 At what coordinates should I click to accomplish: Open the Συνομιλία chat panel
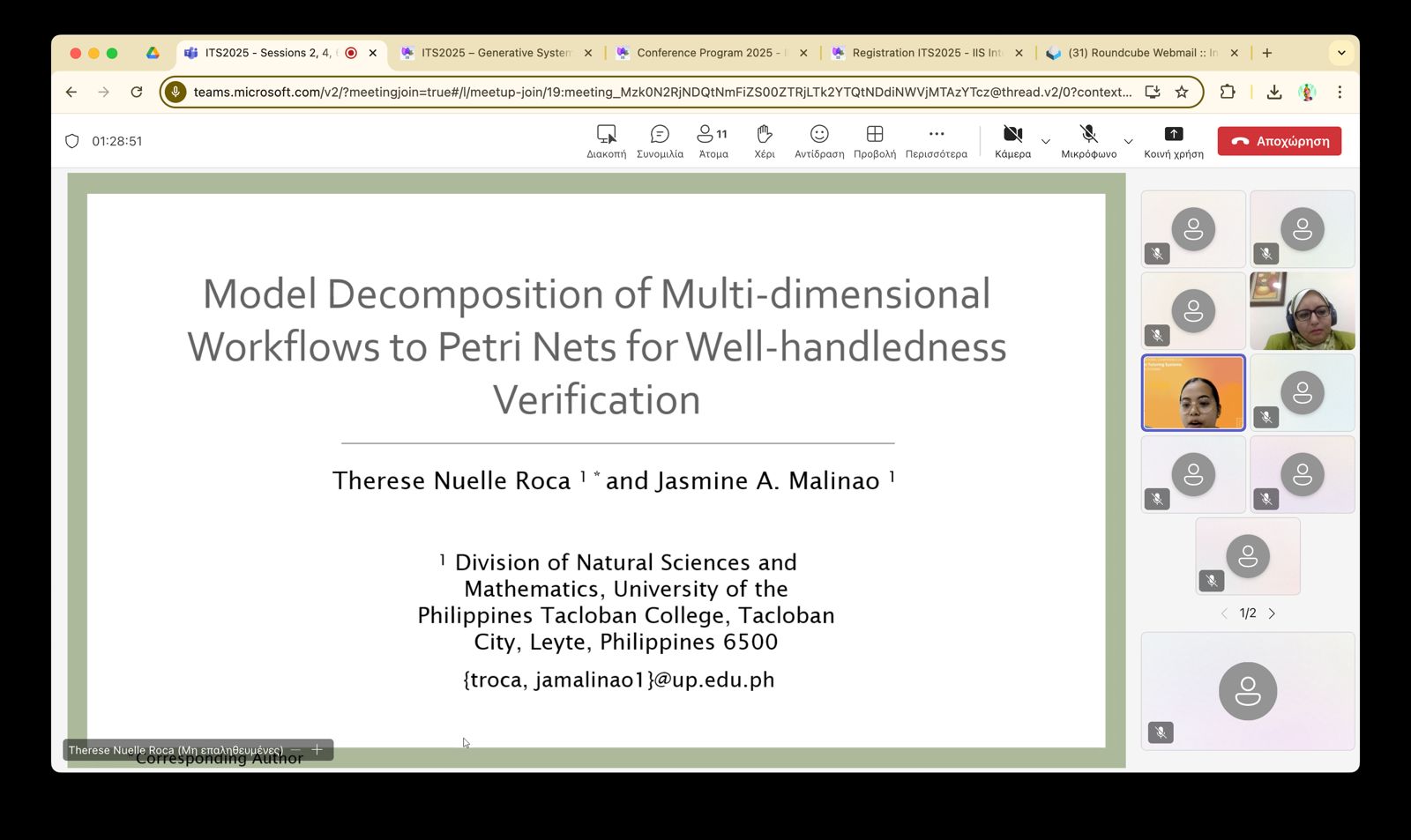click(x=660, y=141)
